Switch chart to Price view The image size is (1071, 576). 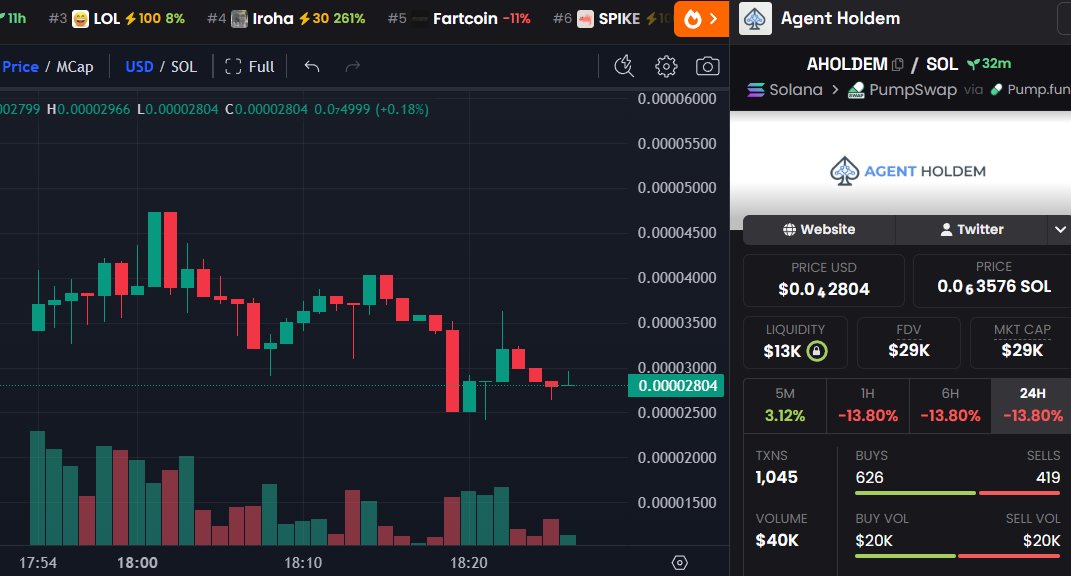coord(20,66)
